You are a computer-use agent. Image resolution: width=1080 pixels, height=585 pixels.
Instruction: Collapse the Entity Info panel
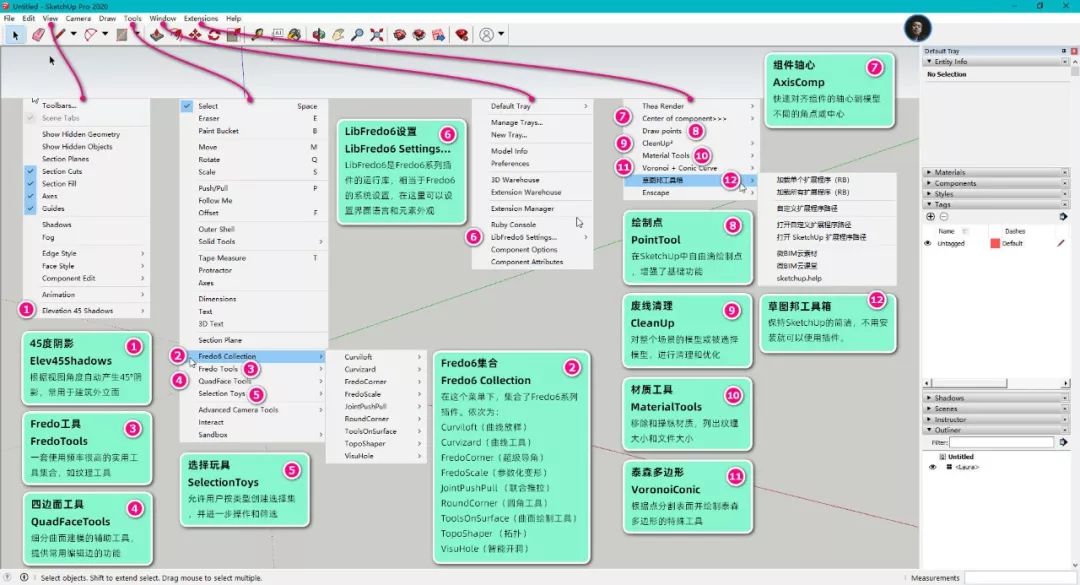929,62
